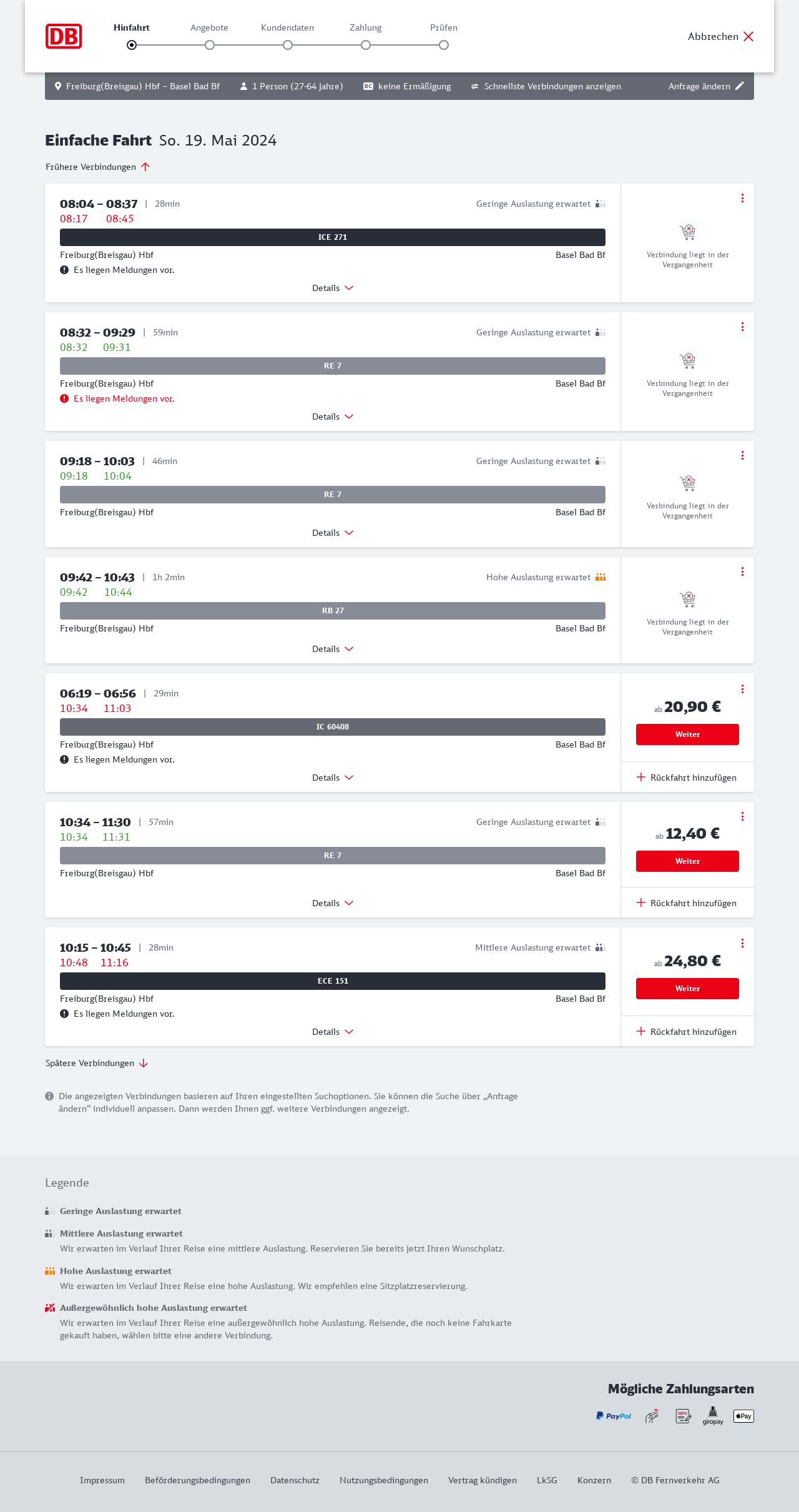Viewport: 799px width, 1512px height.
Task: Select the Angebote step in the progress bar
Action: pos(210,45)
